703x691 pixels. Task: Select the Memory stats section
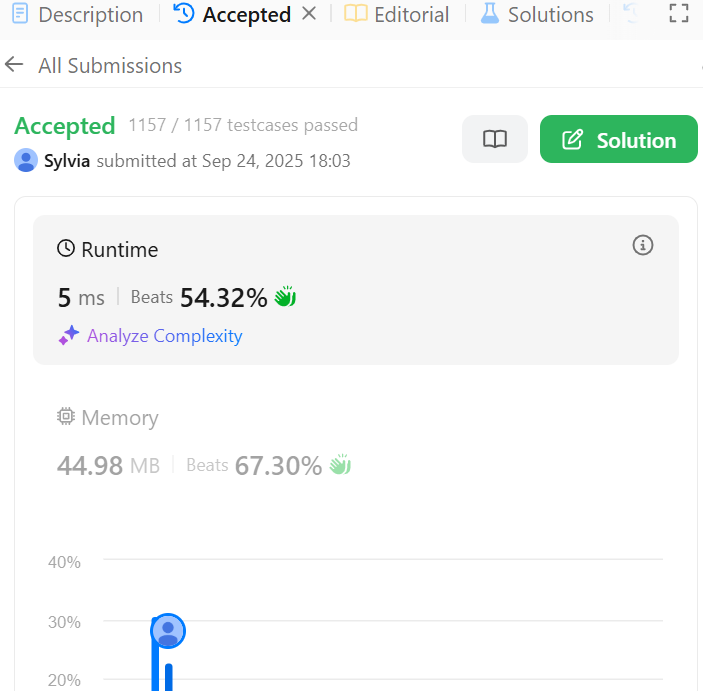point(355,441)
